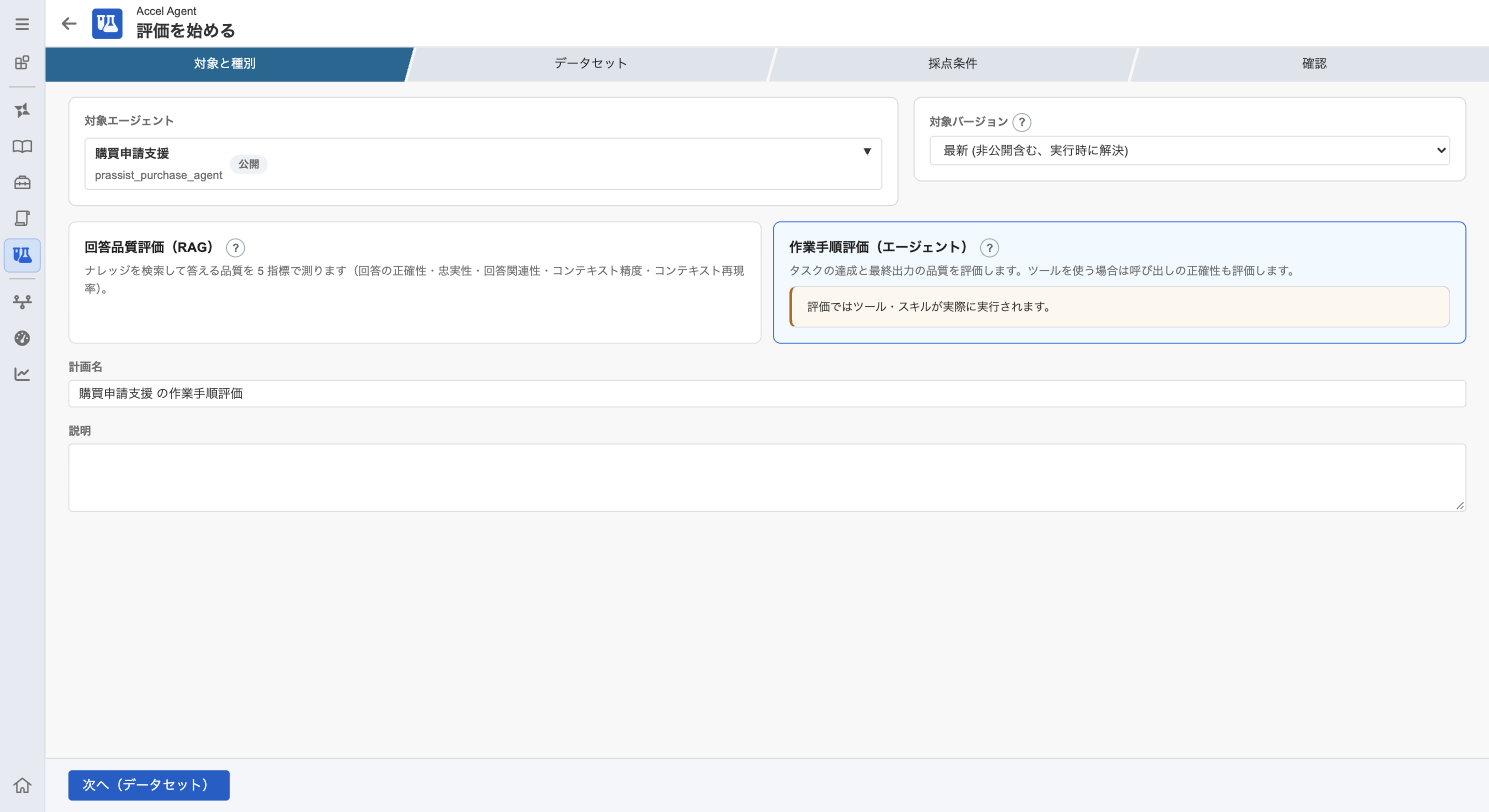Open the gauge meter sidebar icon
Image resolution: width=1489 pixels, height=812 pixels.
click(22, 338)
